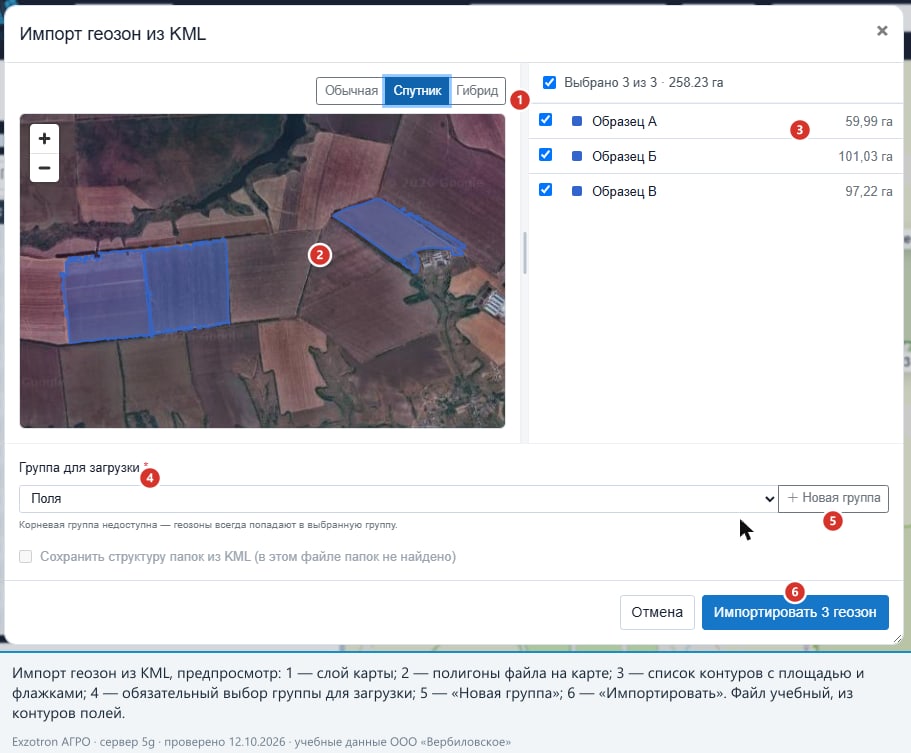
Task: Click the color swatch of Образец В
Action: click(577, 191)
